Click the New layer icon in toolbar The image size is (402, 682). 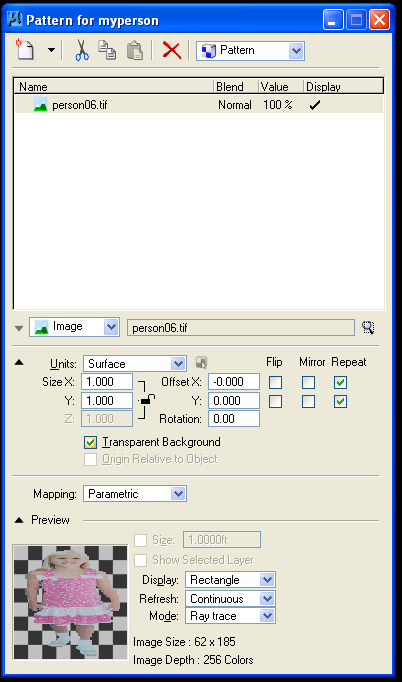tap(24, 50)
